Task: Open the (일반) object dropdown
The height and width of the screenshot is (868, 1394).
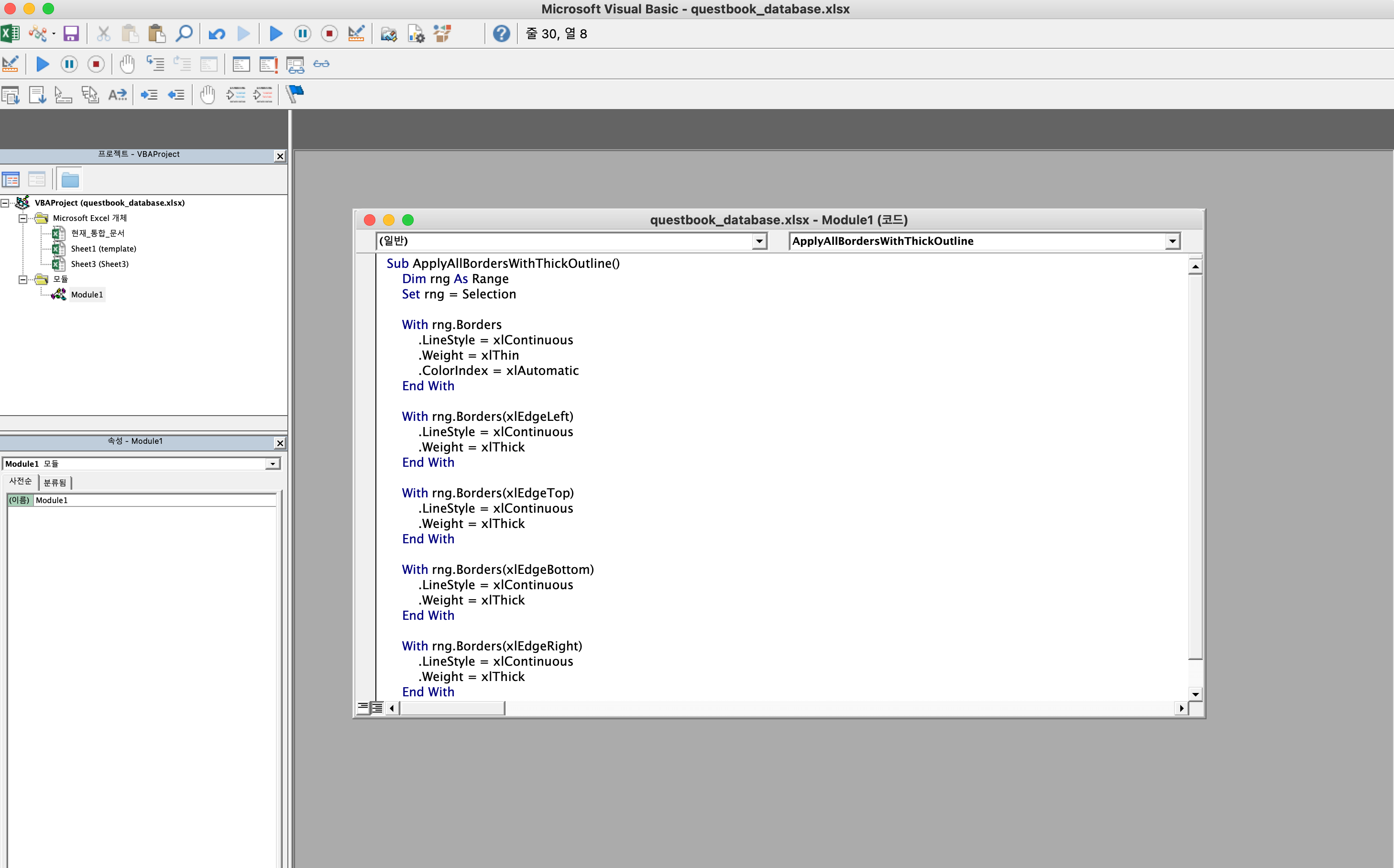Action: pos(759,241)
